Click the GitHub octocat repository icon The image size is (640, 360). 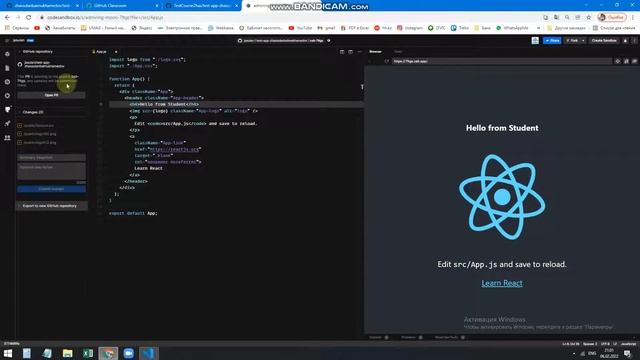(x=20, y=64)
